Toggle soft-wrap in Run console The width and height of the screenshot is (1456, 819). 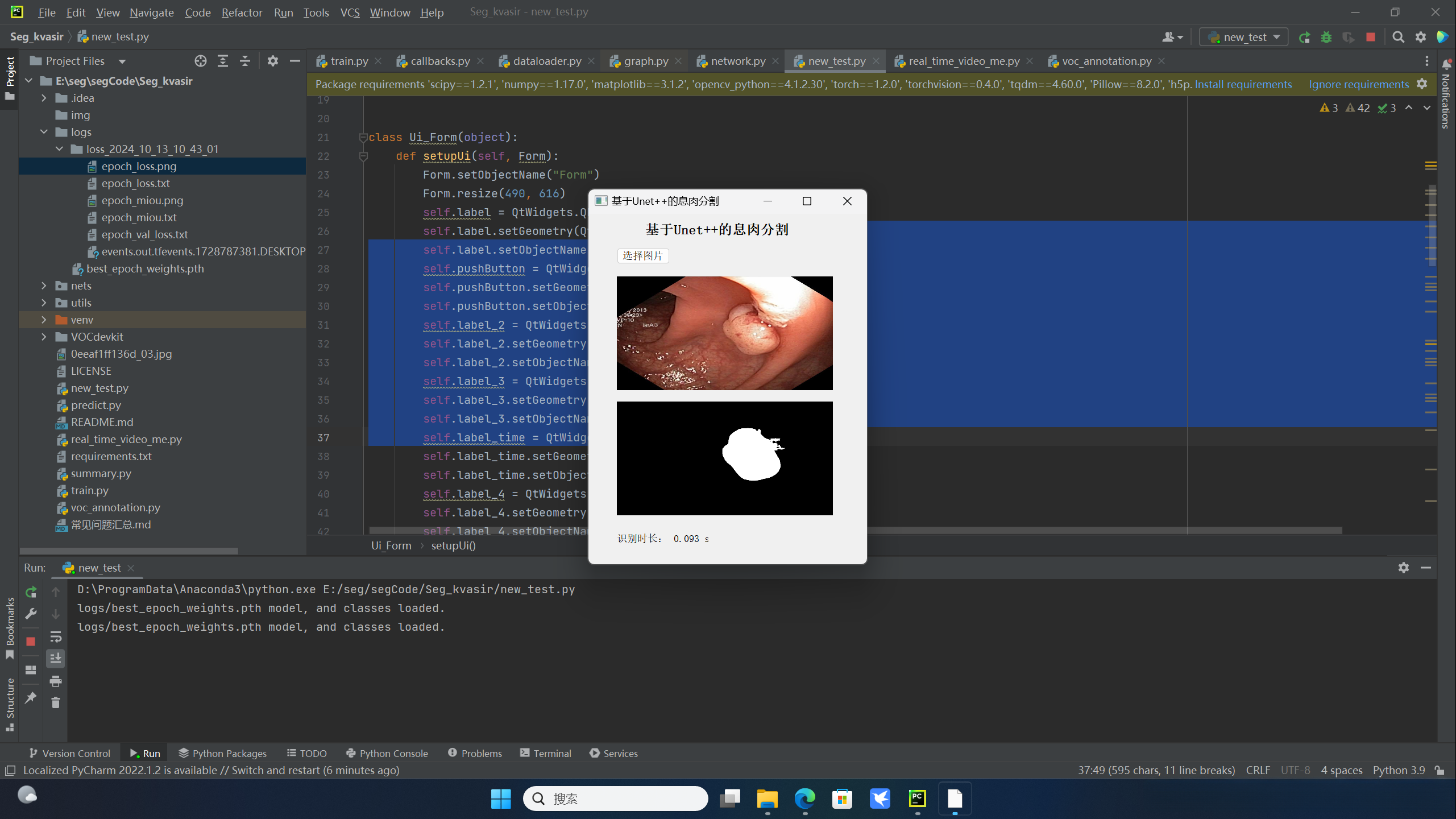[x=55, y=636]
